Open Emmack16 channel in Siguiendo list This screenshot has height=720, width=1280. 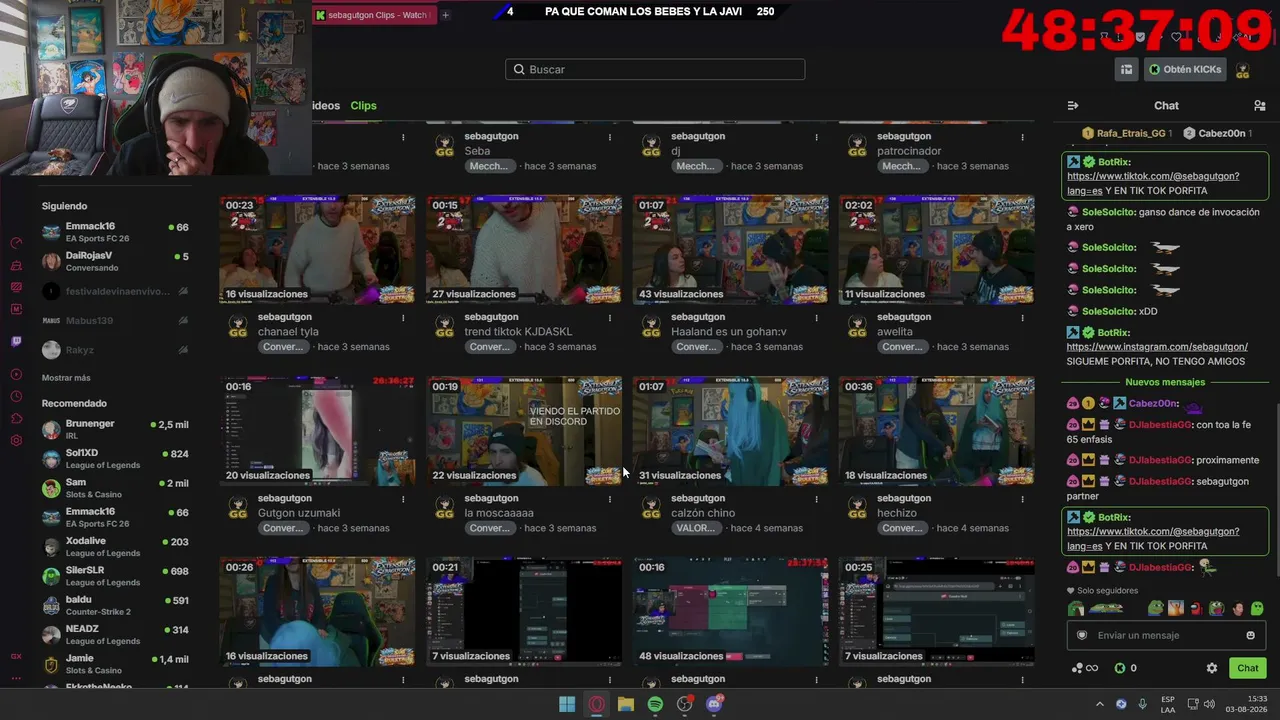(115, 232)
